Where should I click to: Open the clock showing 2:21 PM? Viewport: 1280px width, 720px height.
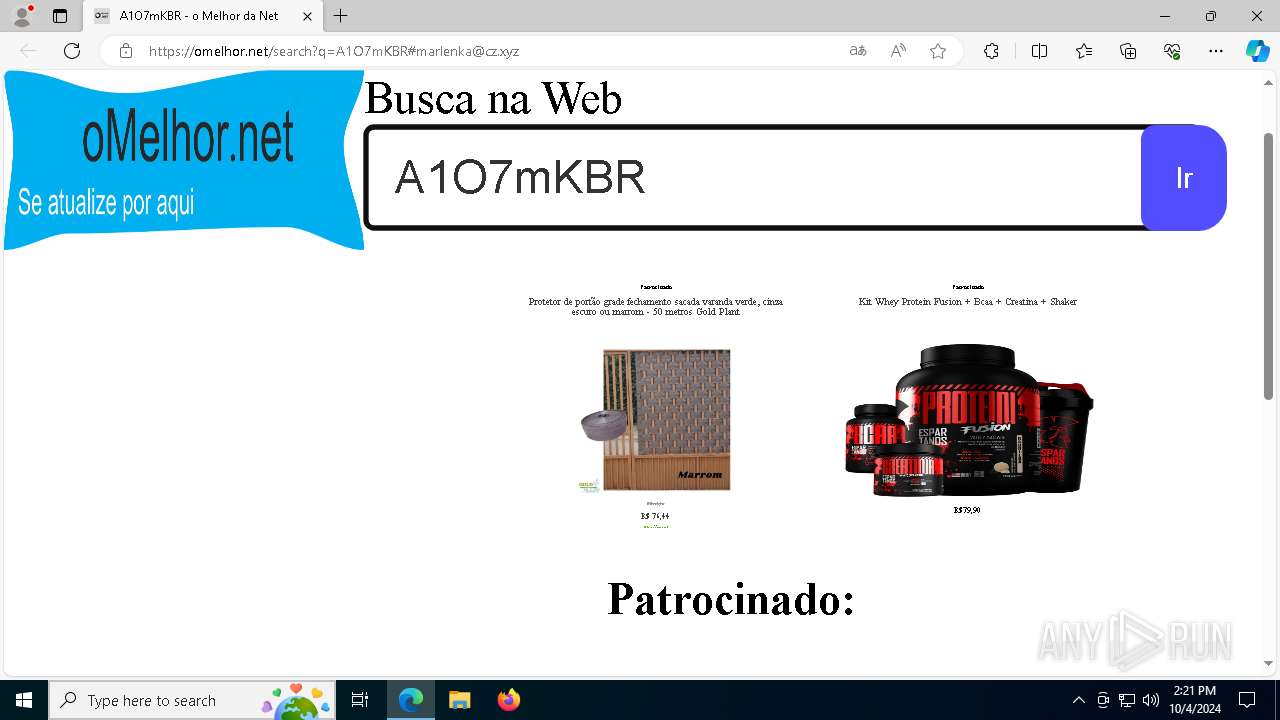[1196, 700]
